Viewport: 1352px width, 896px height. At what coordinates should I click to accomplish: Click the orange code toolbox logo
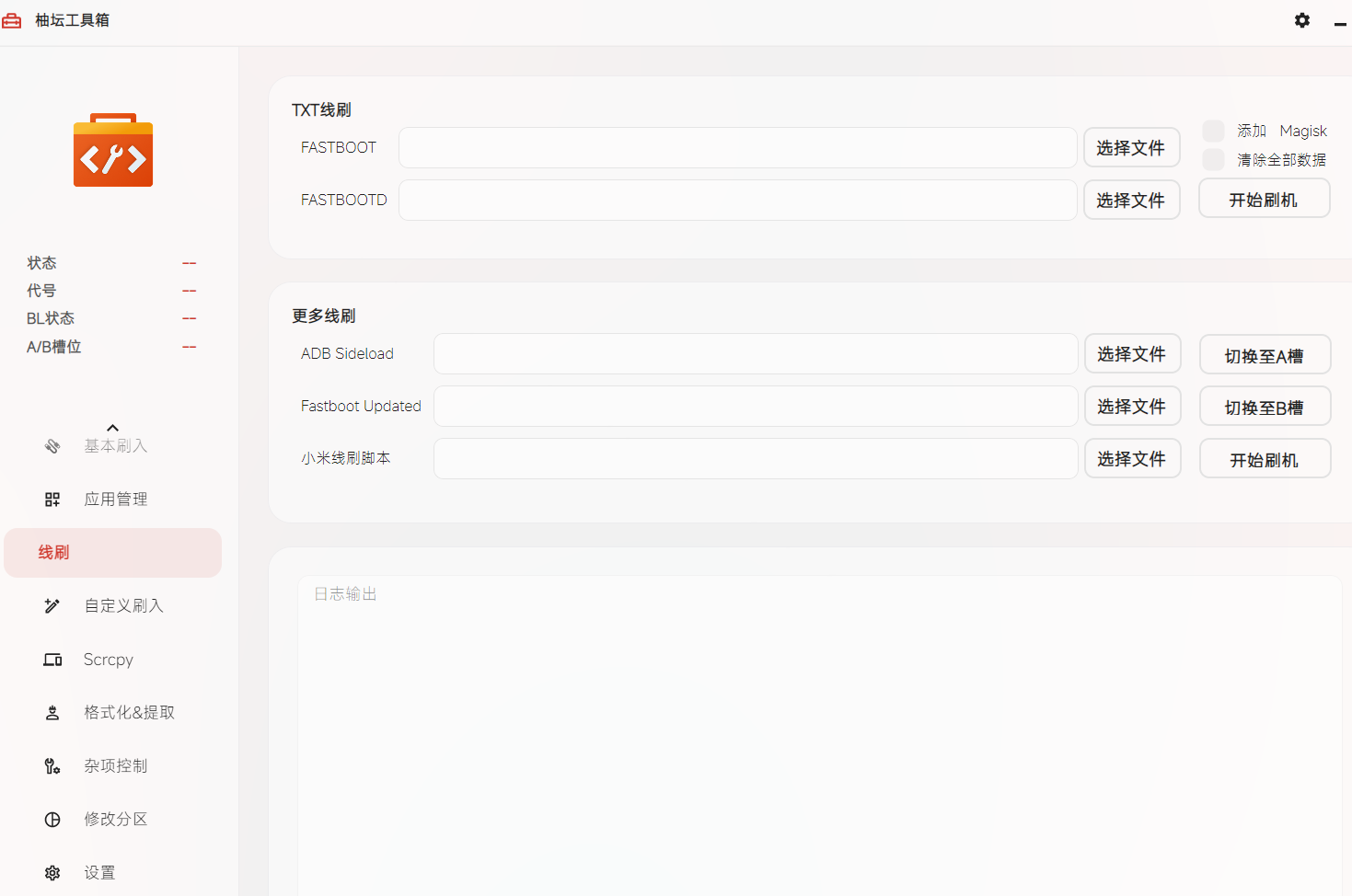click(x=113, y=150)
